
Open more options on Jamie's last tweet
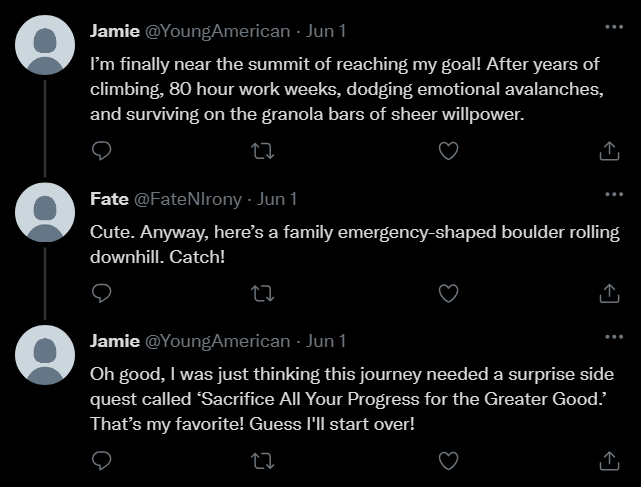point(612,336)
